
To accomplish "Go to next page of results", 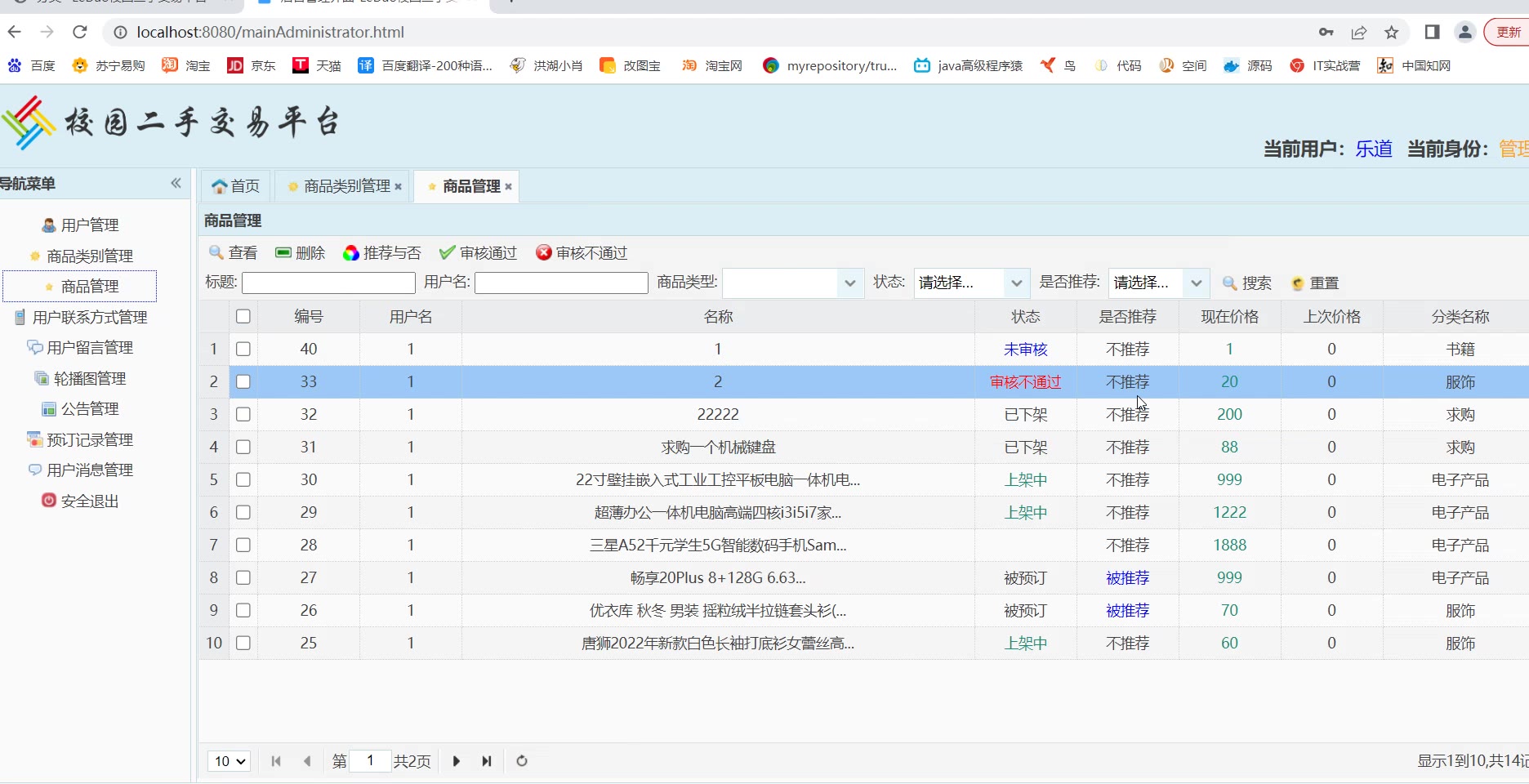I will pos(456,761).
